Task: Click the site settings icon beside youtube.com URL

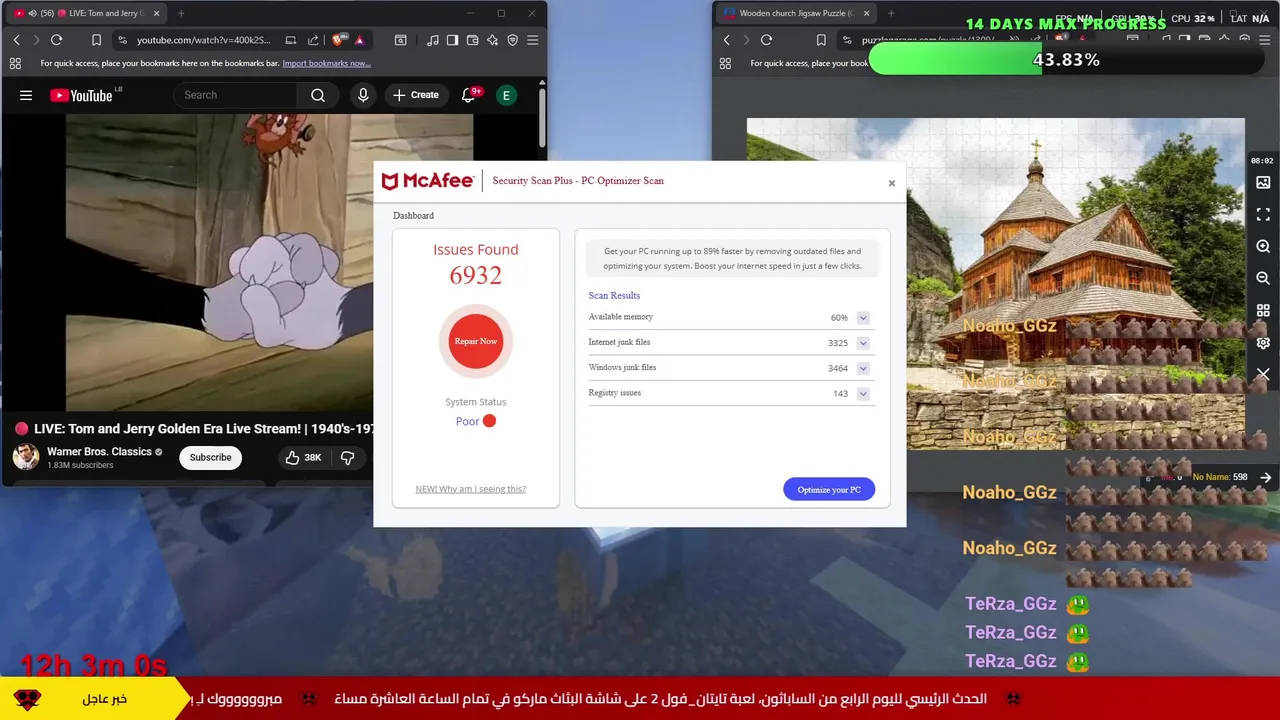Action: pyautogui.click(x=122, y=40)
